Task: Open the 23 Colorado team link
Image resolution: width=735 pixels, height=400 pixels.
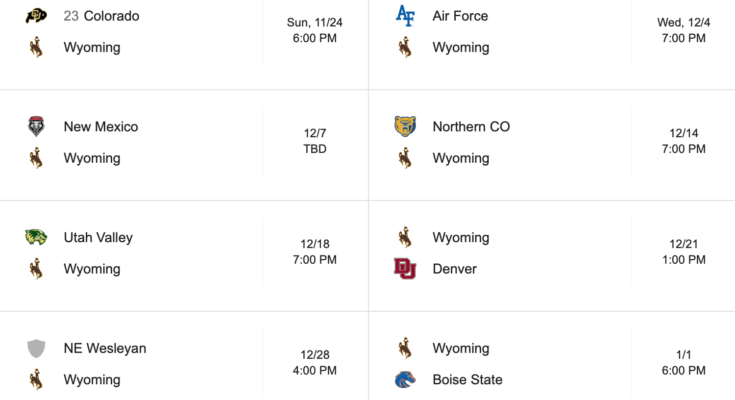Action: pyautogui.click(x=101, y=16)
